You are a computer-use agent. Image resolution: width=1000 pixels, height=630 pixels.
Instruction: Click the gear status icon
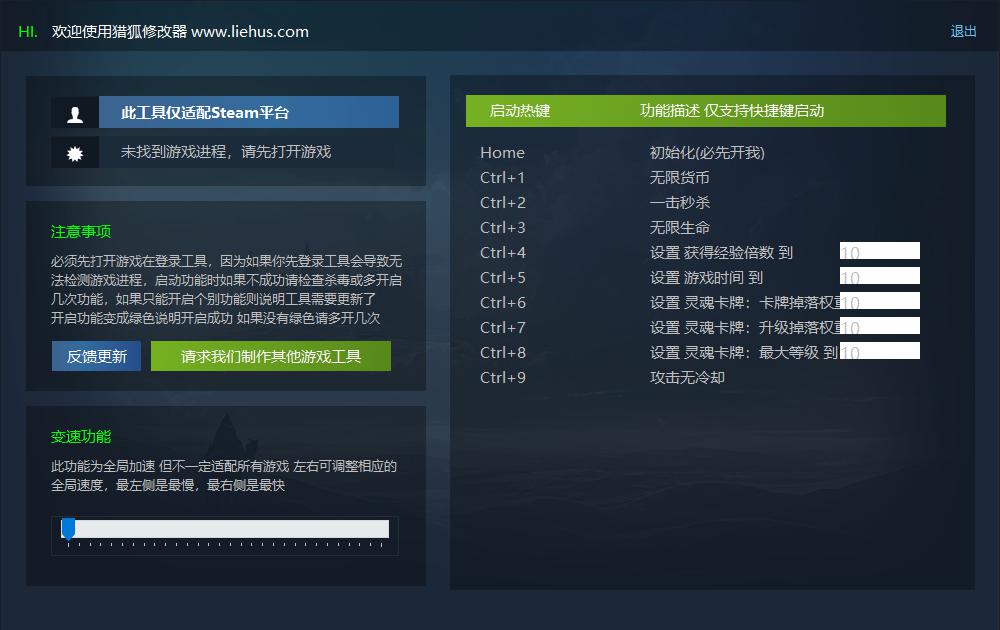(75, 152)
